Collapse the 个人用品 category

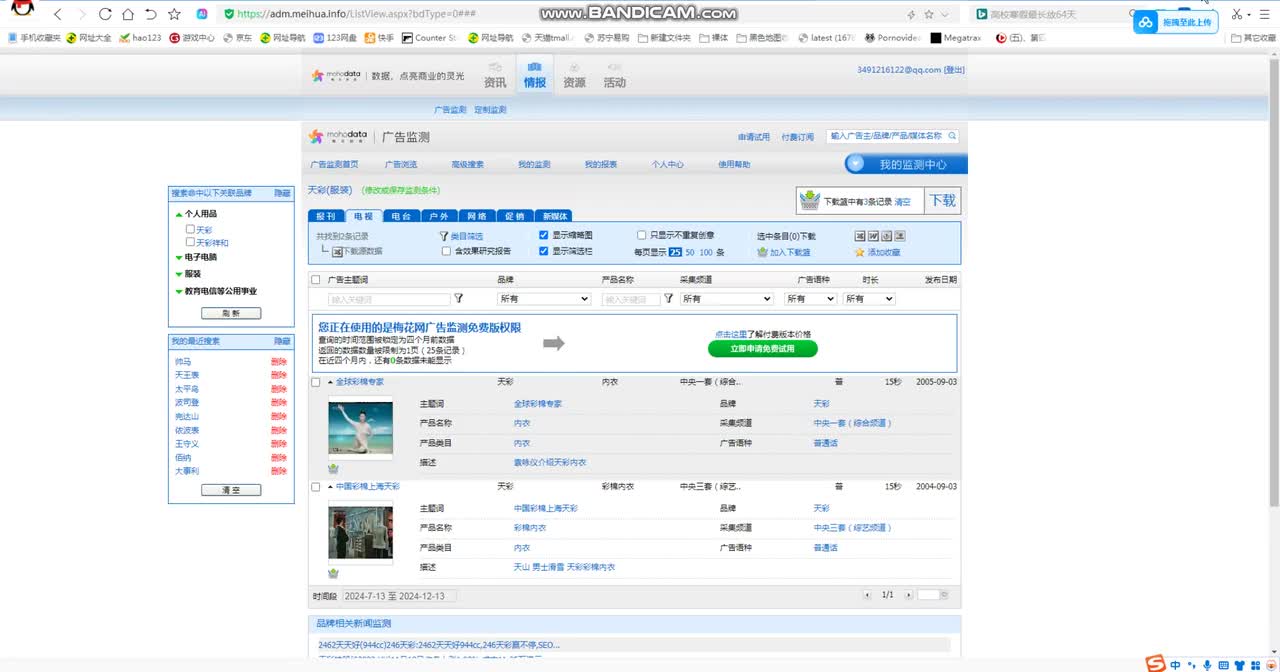pyautogui.click(x=179, y=214)
